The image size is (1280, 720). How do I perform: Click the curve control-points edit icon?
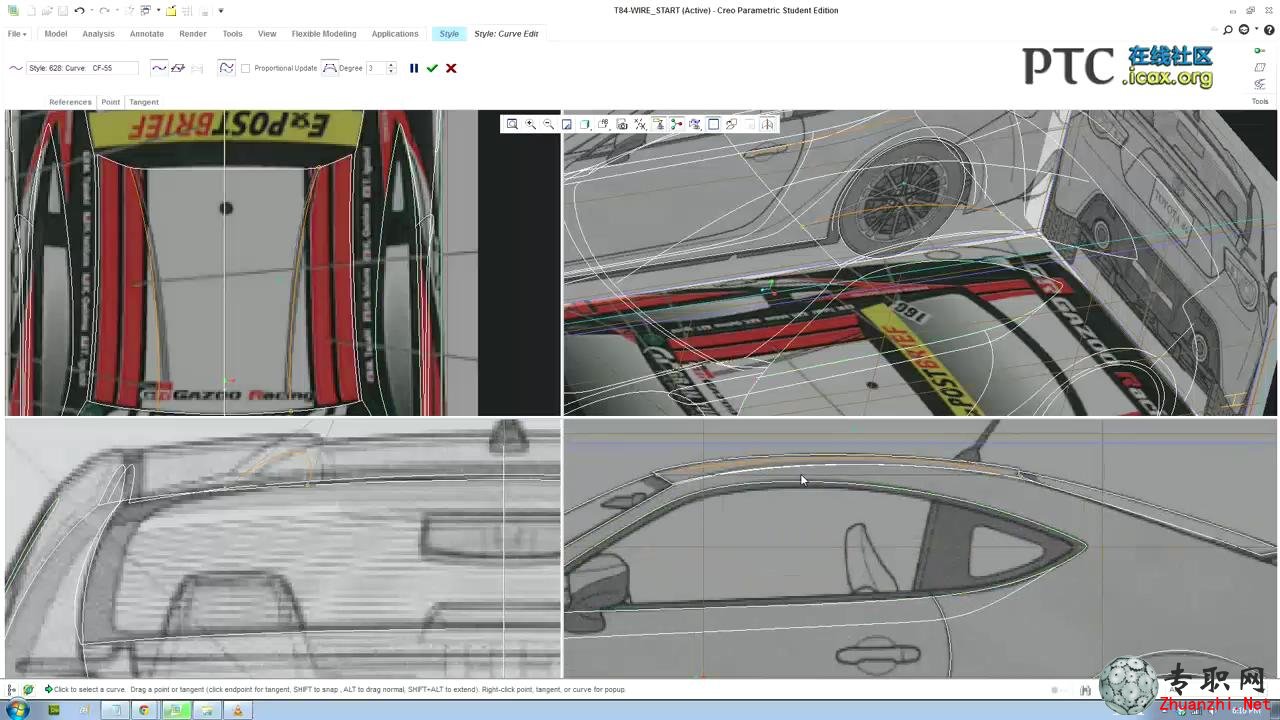pyautogui.click(x=227, y=68)
